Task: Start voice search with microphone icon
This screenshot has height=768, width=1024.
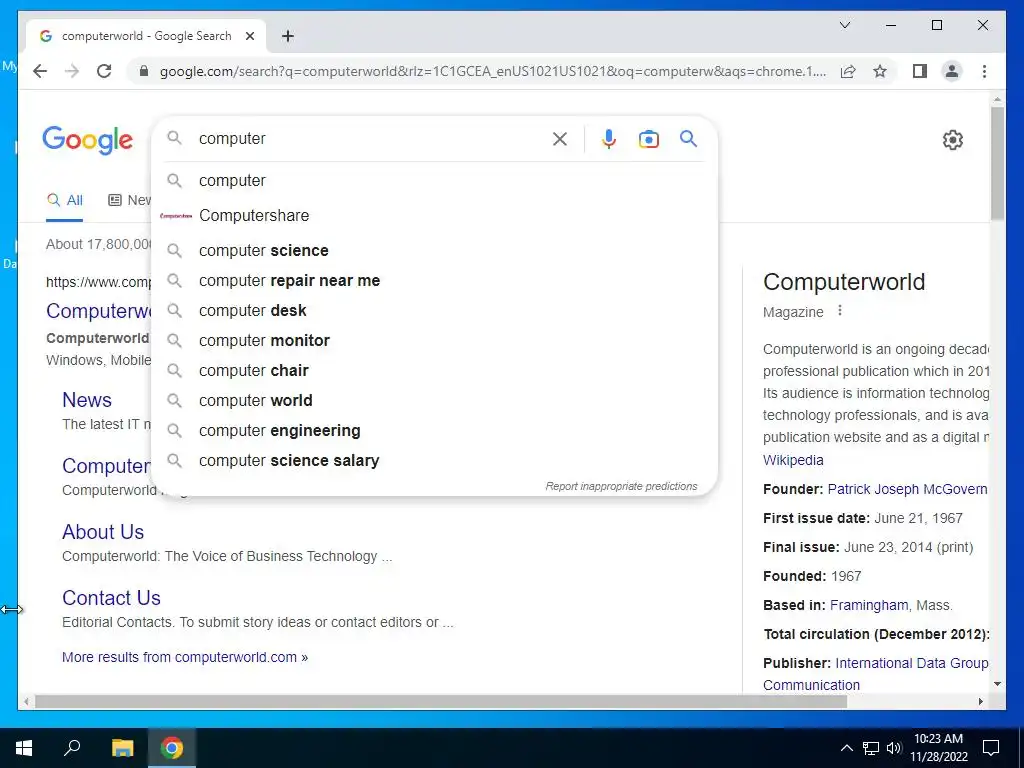Action: [609, 139]
